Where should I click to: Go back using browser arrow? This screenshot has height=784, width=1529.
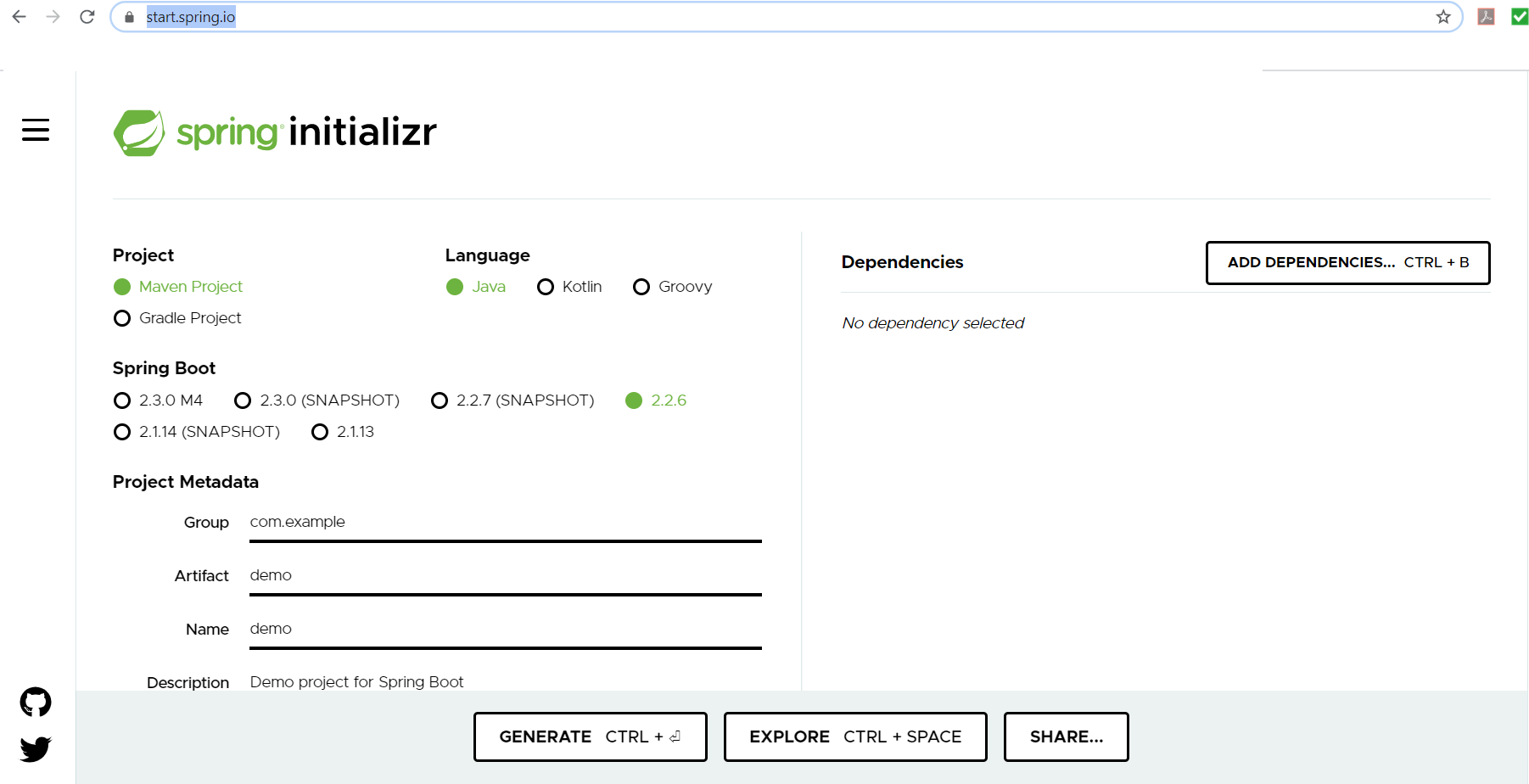pos(20,17)
